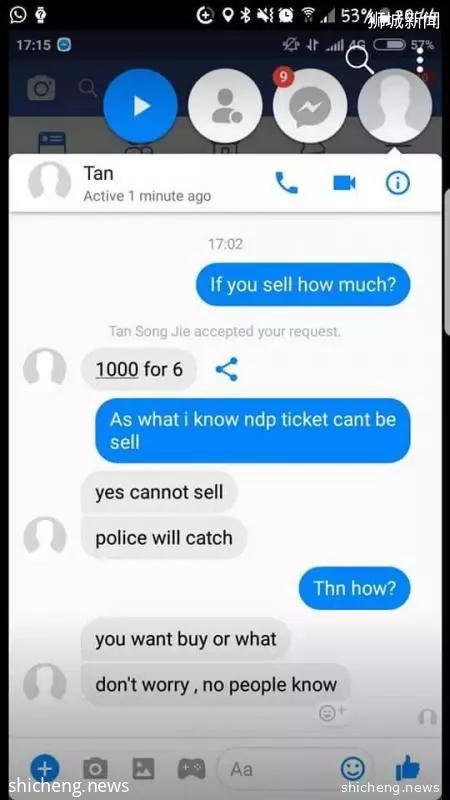450x800 pixels.
Task: Open the camera from the message bar
Action: click(x=95, y=768)
